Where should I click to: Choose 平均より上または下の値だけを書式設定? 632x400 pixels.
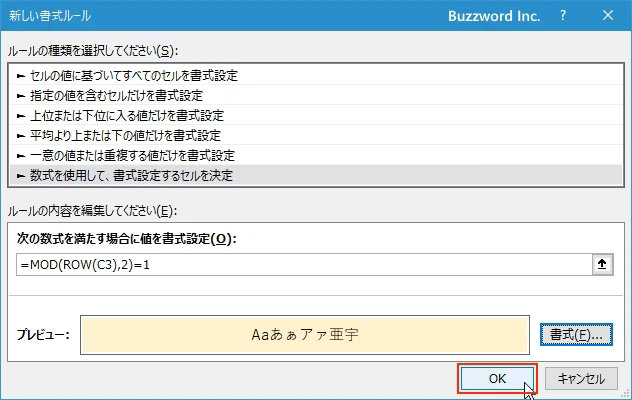pos(316,135)
